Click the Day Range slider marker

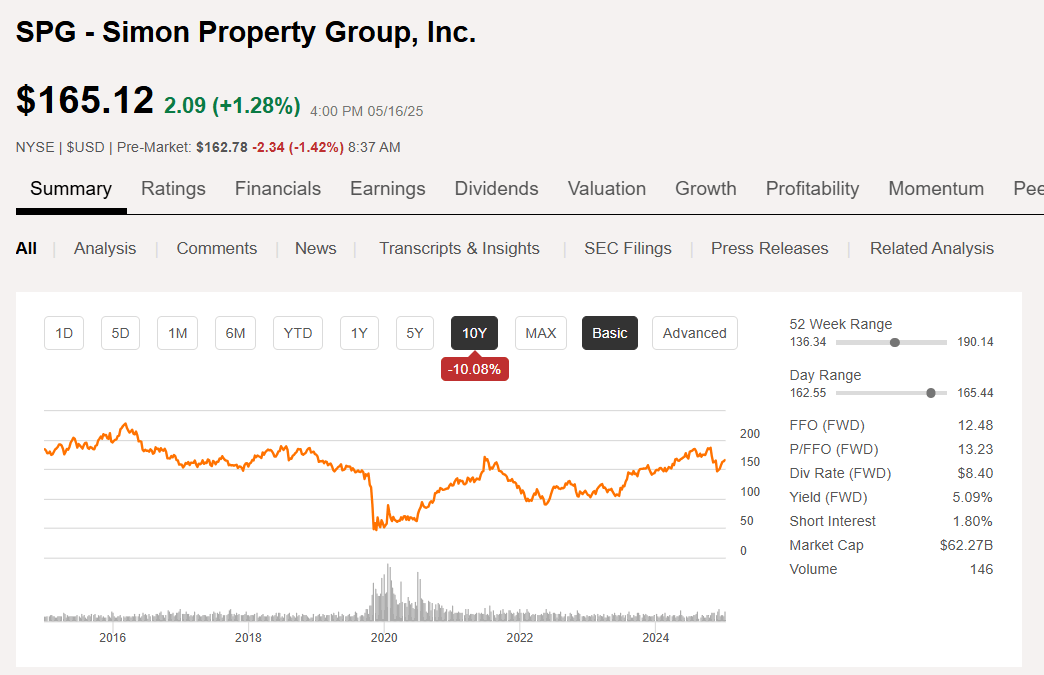point(930,393)
